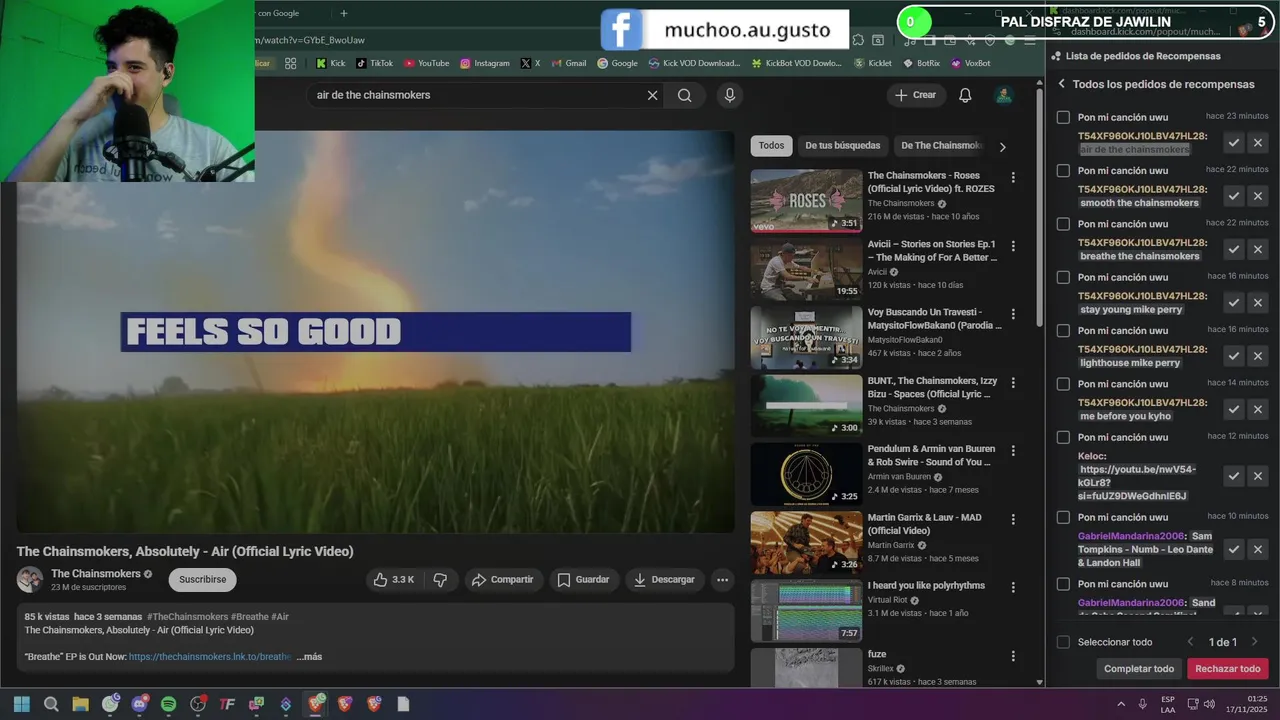The image size is (1280, 720).
Task: Reject the 'smooth the chainsmokers' request
Action: [x=1258, y=196]
